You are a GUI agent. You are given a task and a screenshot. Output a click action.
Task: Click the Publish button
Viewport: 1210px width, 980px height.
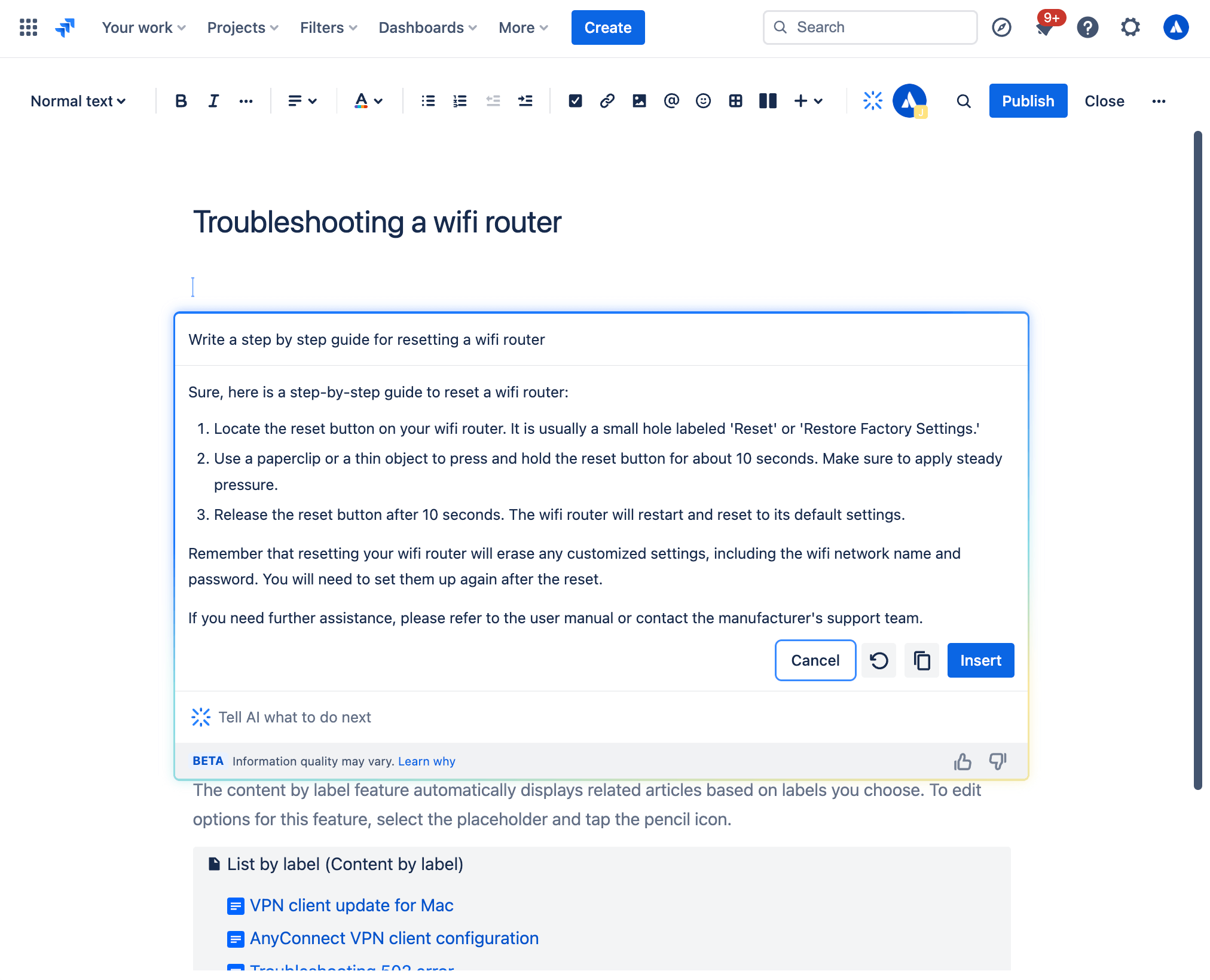1027,100
